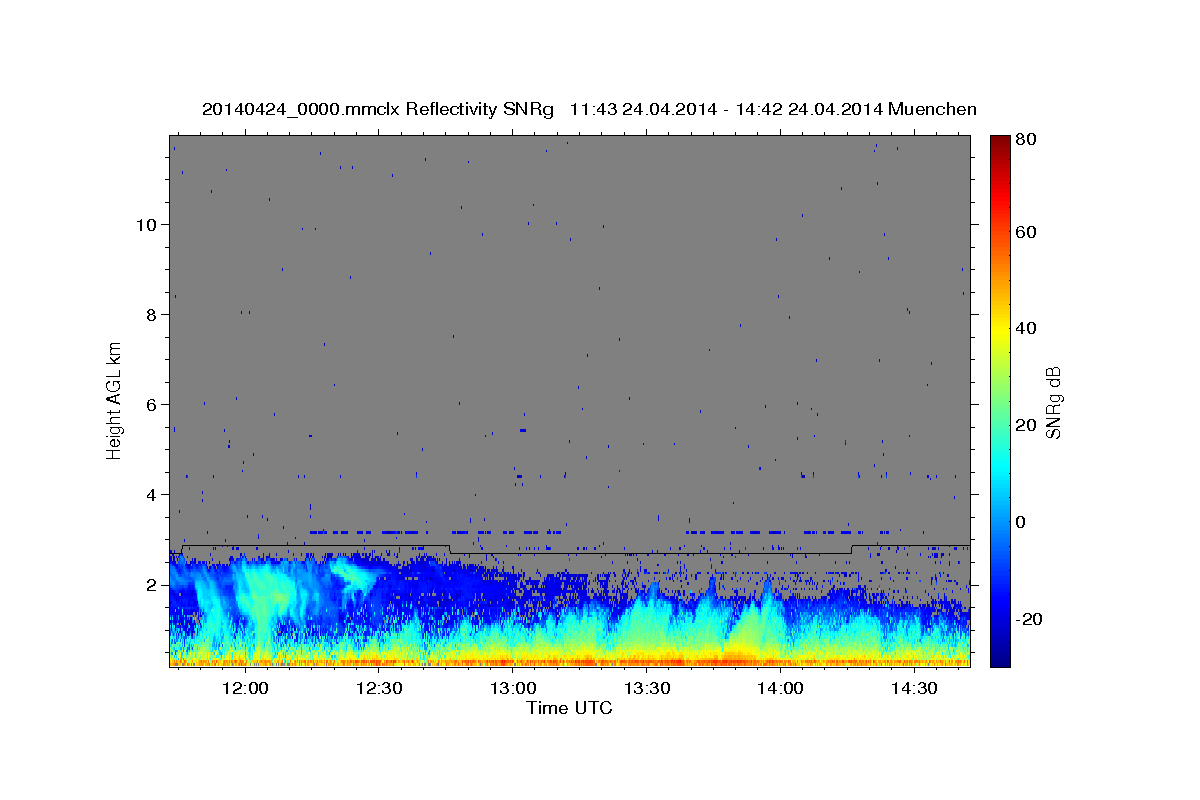
Task: Click the 12:00 time tick label
Action: click(245, 688)
